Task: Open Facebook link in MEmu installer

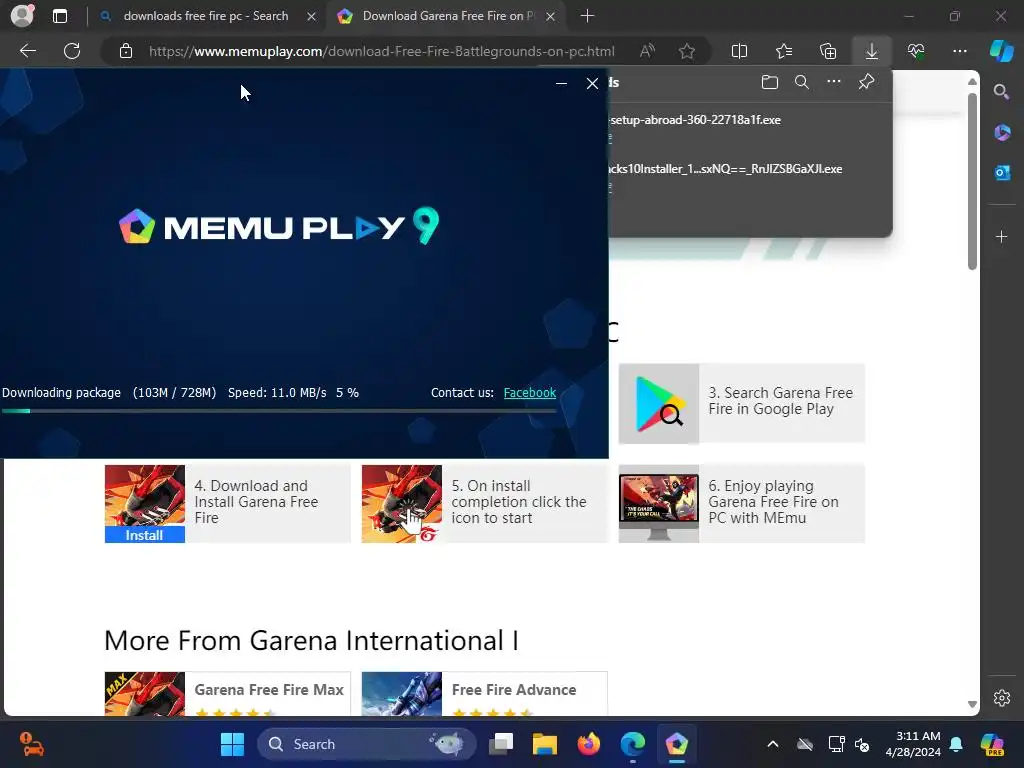Action: [530, 392]
